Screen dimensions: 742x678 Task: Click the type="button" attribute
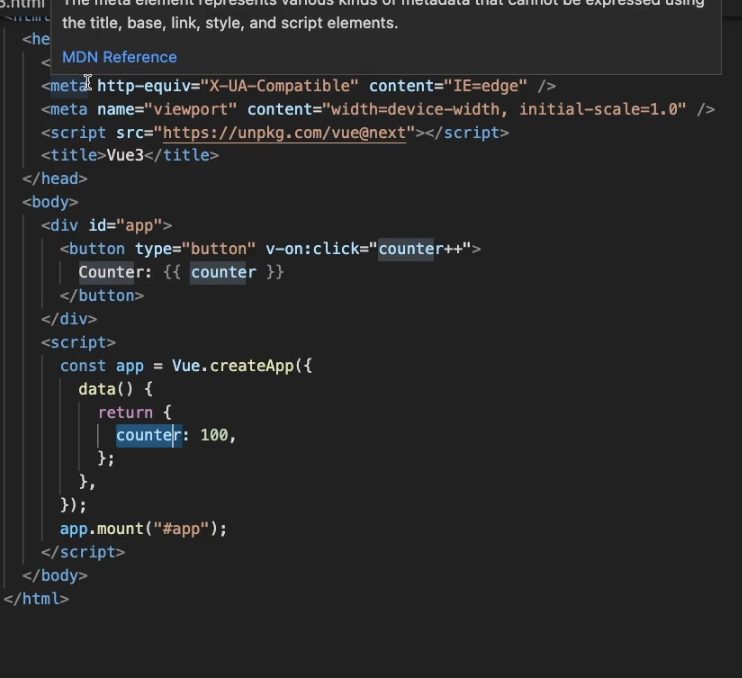pos(195,249)
